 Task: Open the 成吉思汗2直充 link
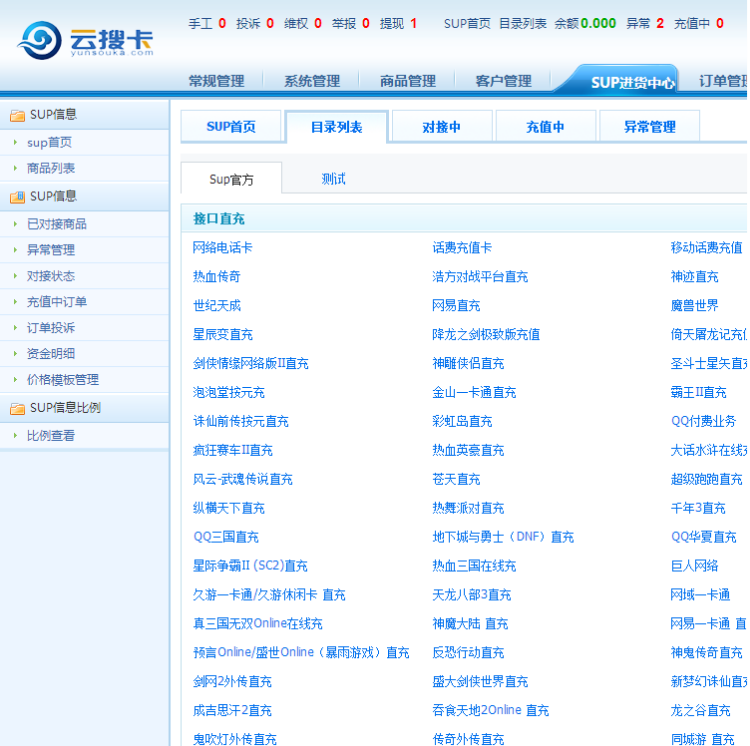(x=232, y=711)
